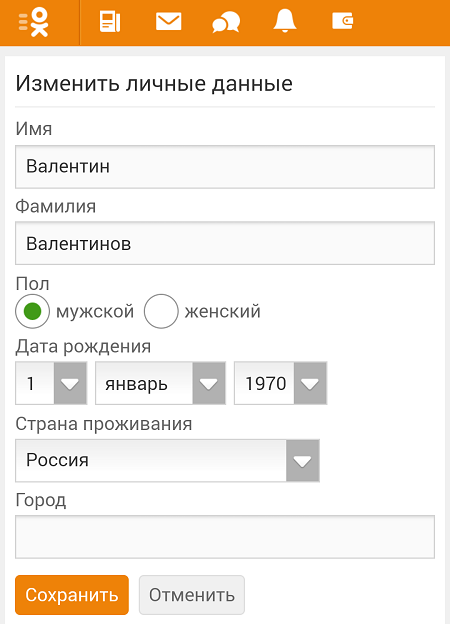Viewport: 450px width, 624px height.
Task: Open the Odnoklassniki logo menu
Action: (34, 23)
